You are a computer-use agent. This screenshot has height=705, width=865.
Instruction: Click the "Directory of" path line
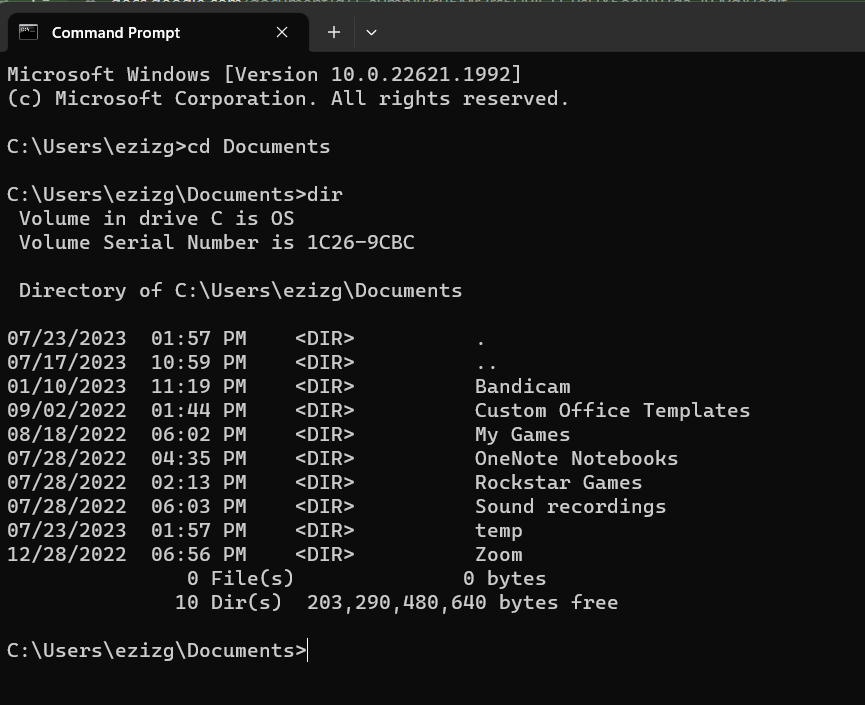coord(240,291)
